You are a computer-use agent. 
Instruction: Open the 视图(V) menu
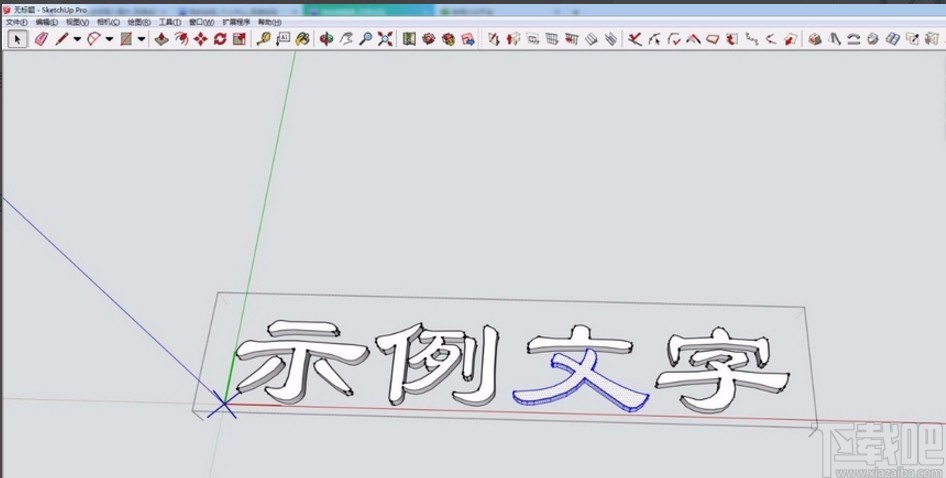tap(77, 22)
